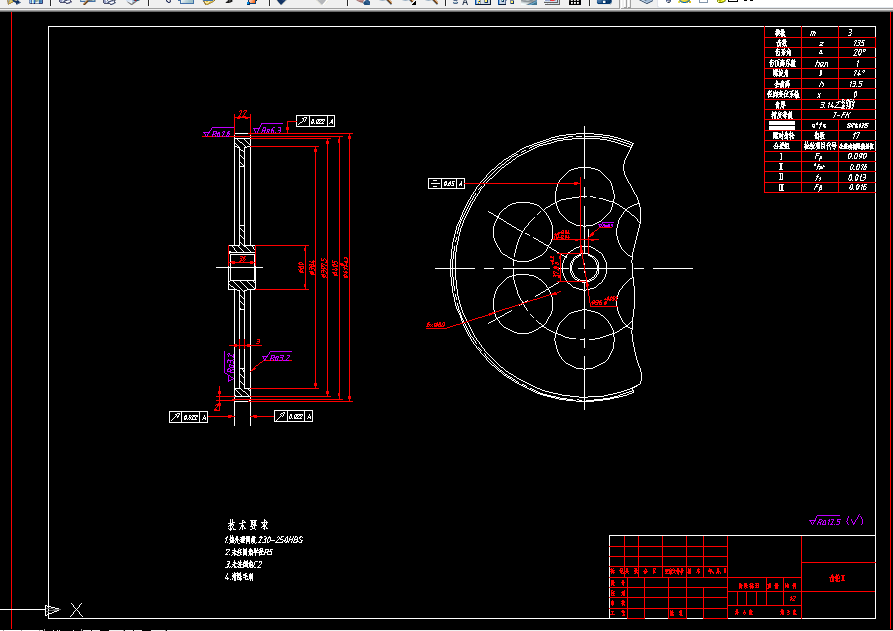Select the note line containing '230-250HBS'

pyautogui.click(x=264, y=540)
